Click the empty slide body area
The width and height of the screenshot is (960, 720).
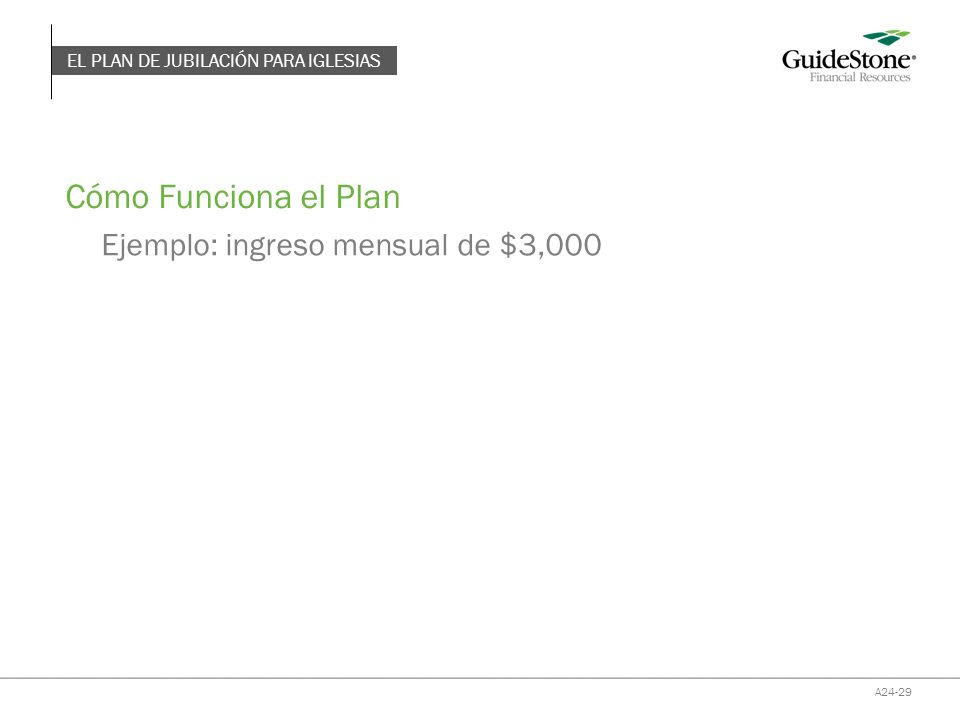coord(480,465)
